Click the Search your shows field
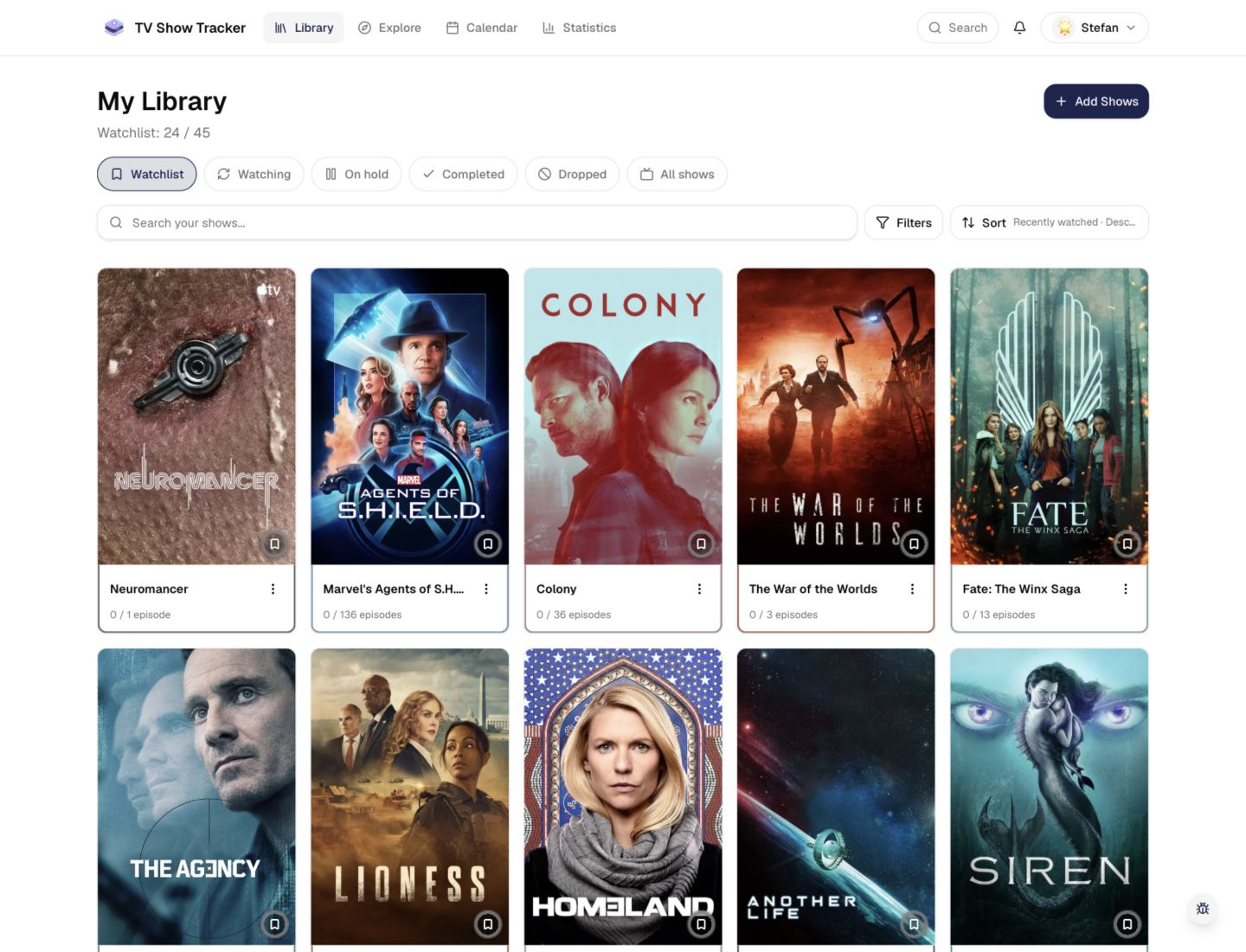Viewport: 1246px width, 952px height. [477, 222]
